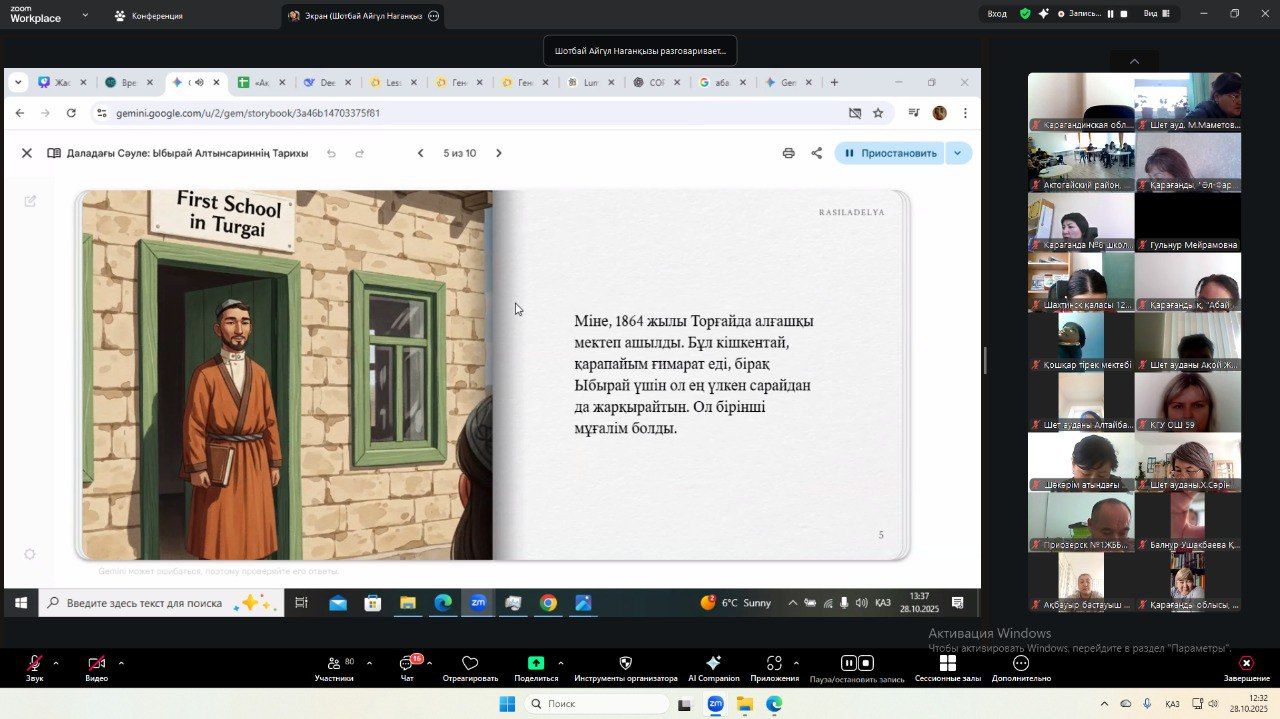Image resolution: width=1280 pixels, height=719 pixels.
Task: Pause storybook narration with Приостановить
Action: (x=890, y=153)
